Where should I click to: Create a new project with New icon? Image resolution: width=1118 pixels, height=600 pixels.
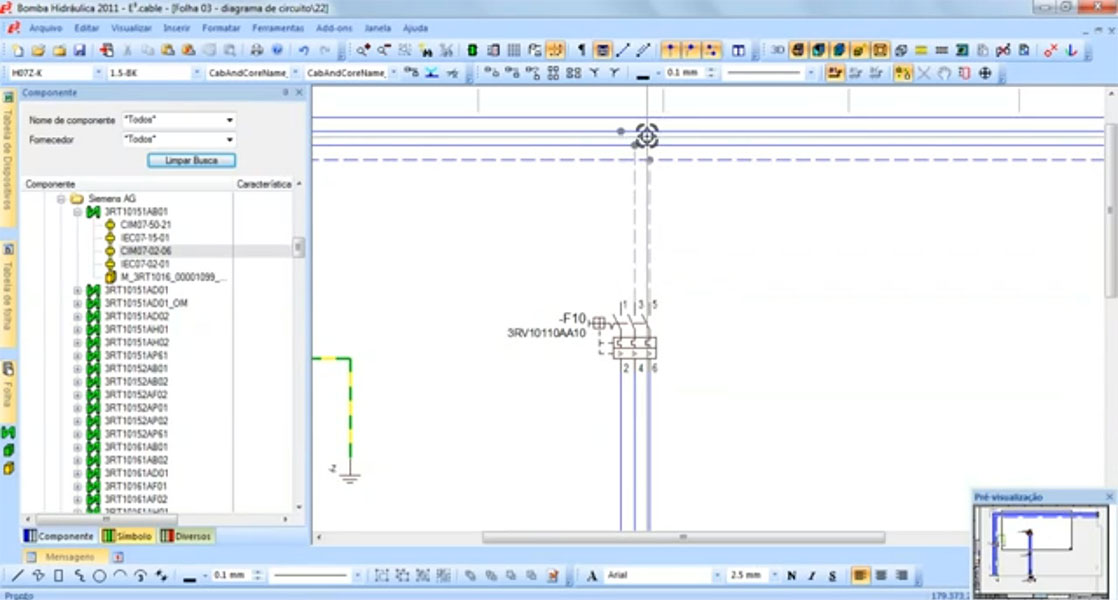click(18, 51)
